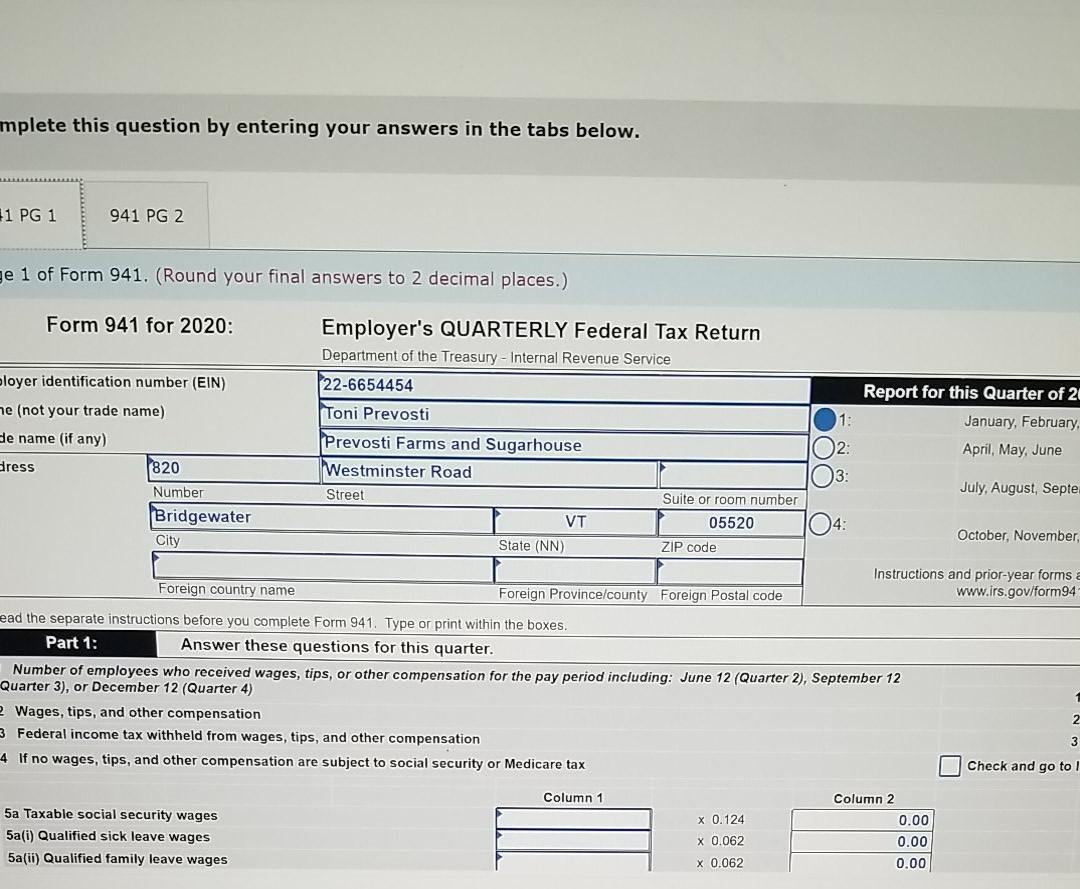The image size is (1080, 889).
Task: Click the empty Foreign Province/county field
Action: 574,571
